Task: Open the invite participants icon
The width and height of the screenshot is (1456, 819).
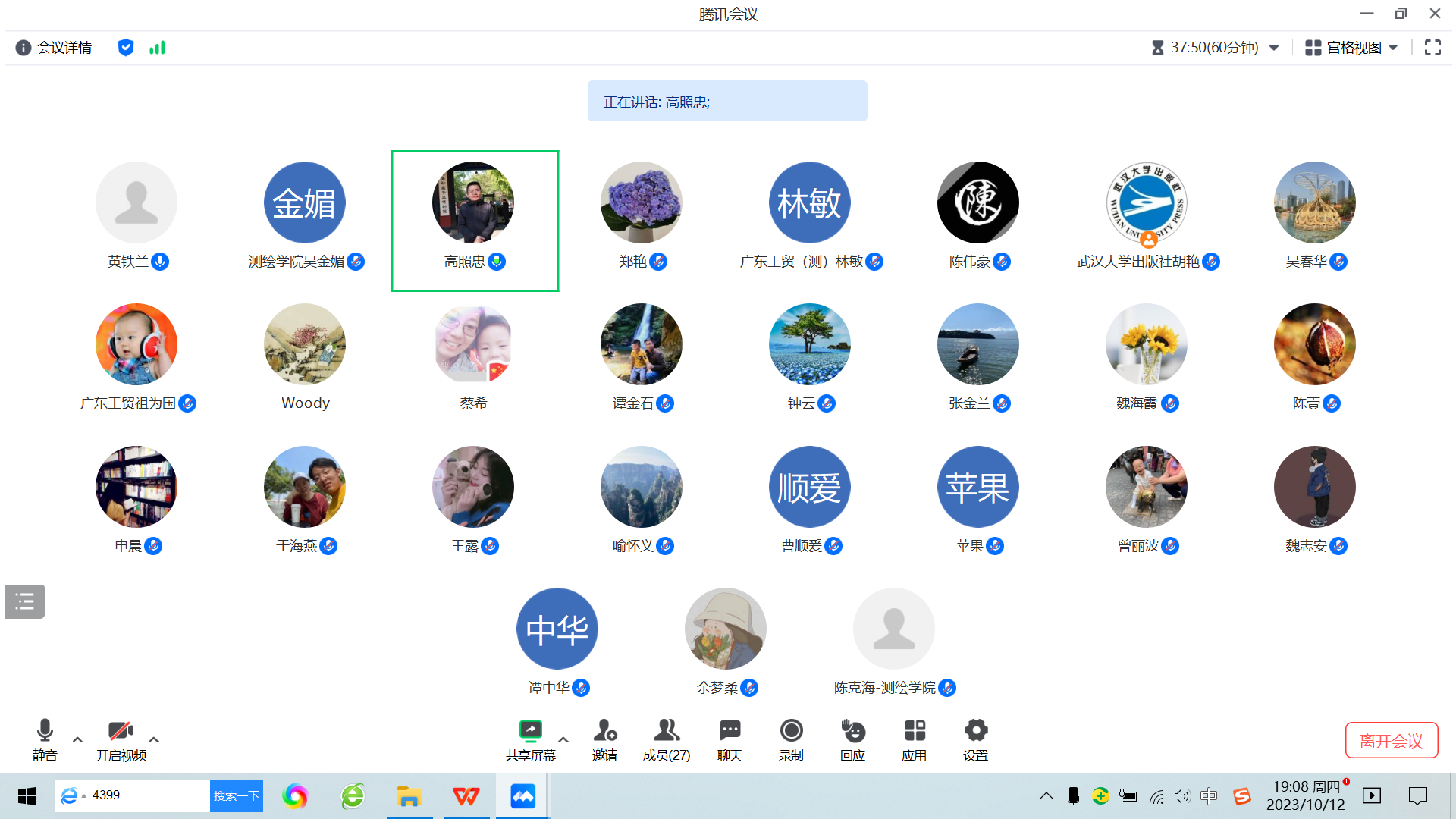Action: point(604,730)
